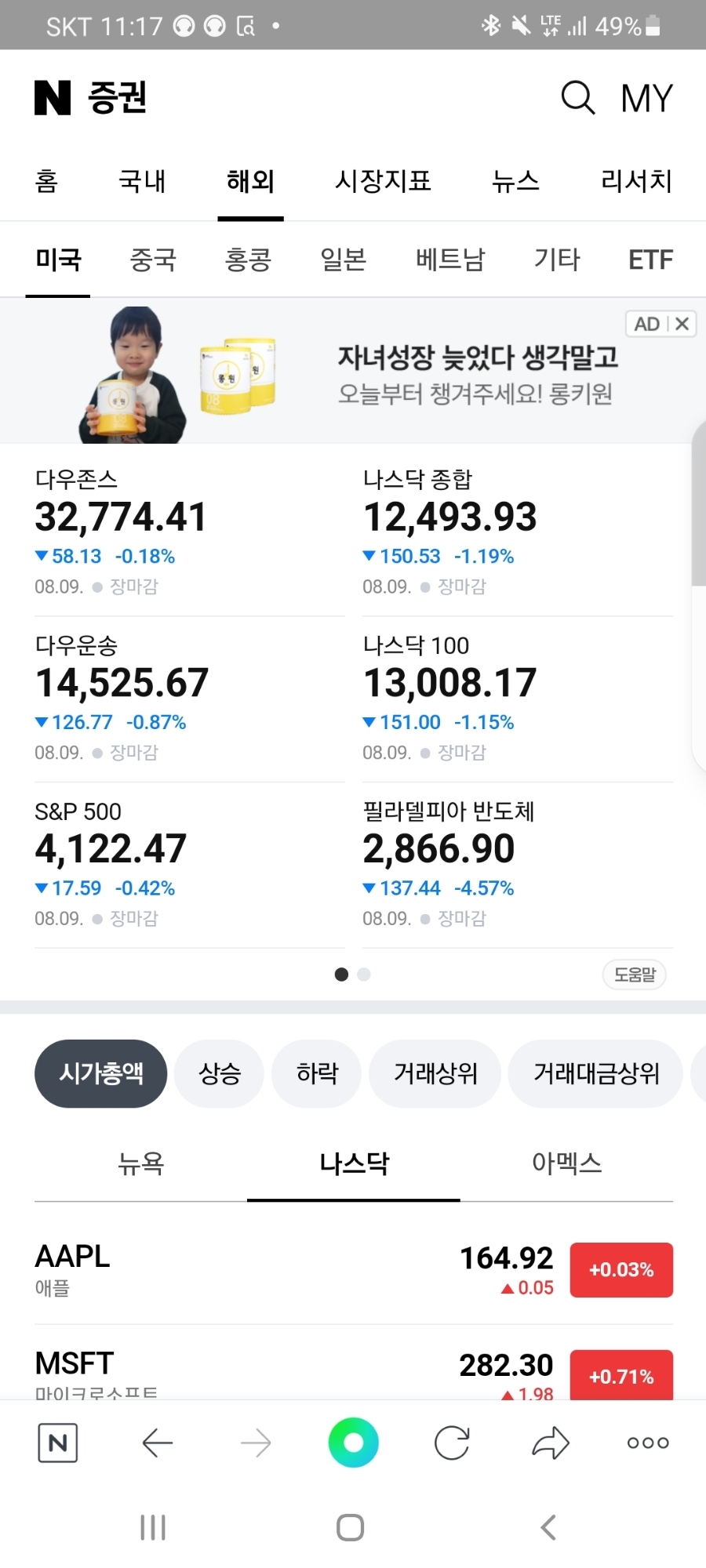Select the 일본 market tab
The height and width of the screenshot is (1568, 706).
pos(344,260)
